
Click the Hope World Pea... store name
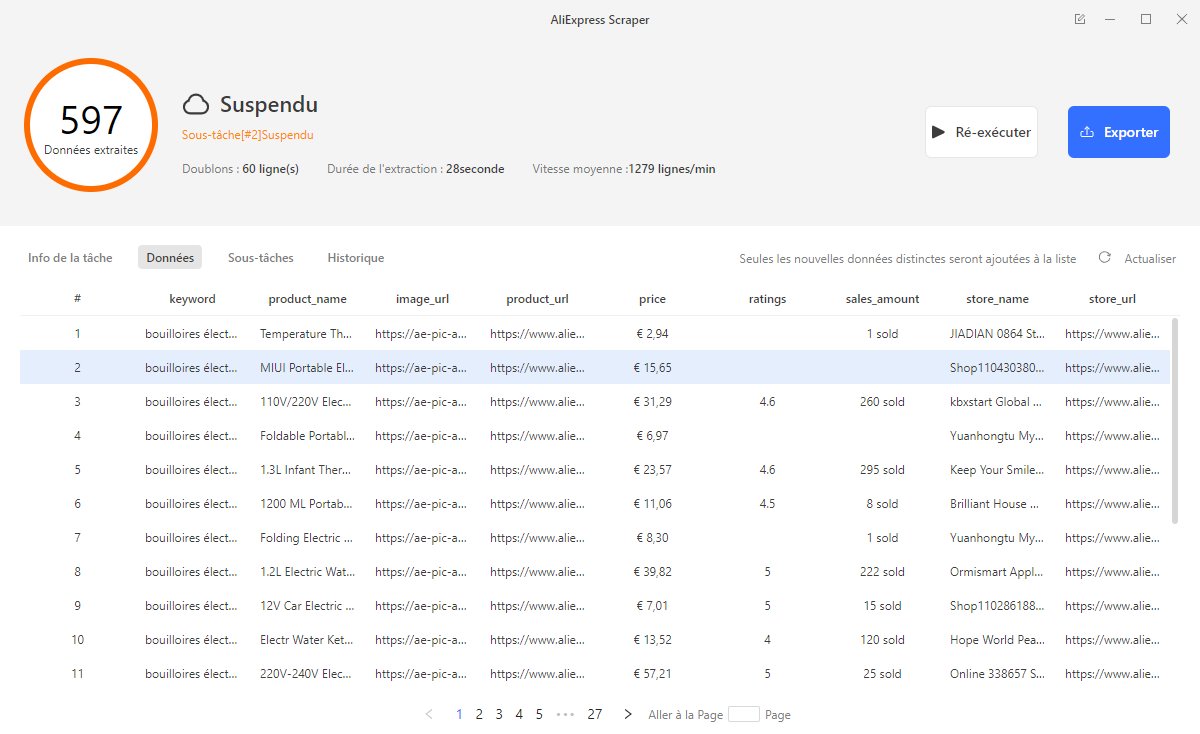[x=997, y=640]
